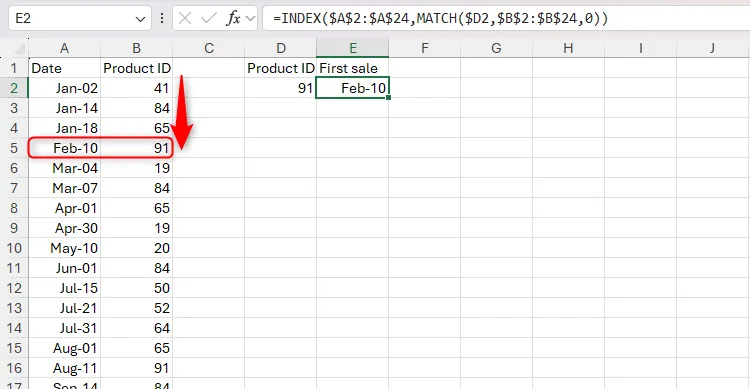The height and width of the screenshot is (389, 750).
Task: Select column H header
Action: pyautogui.click(x=568, y=48)
